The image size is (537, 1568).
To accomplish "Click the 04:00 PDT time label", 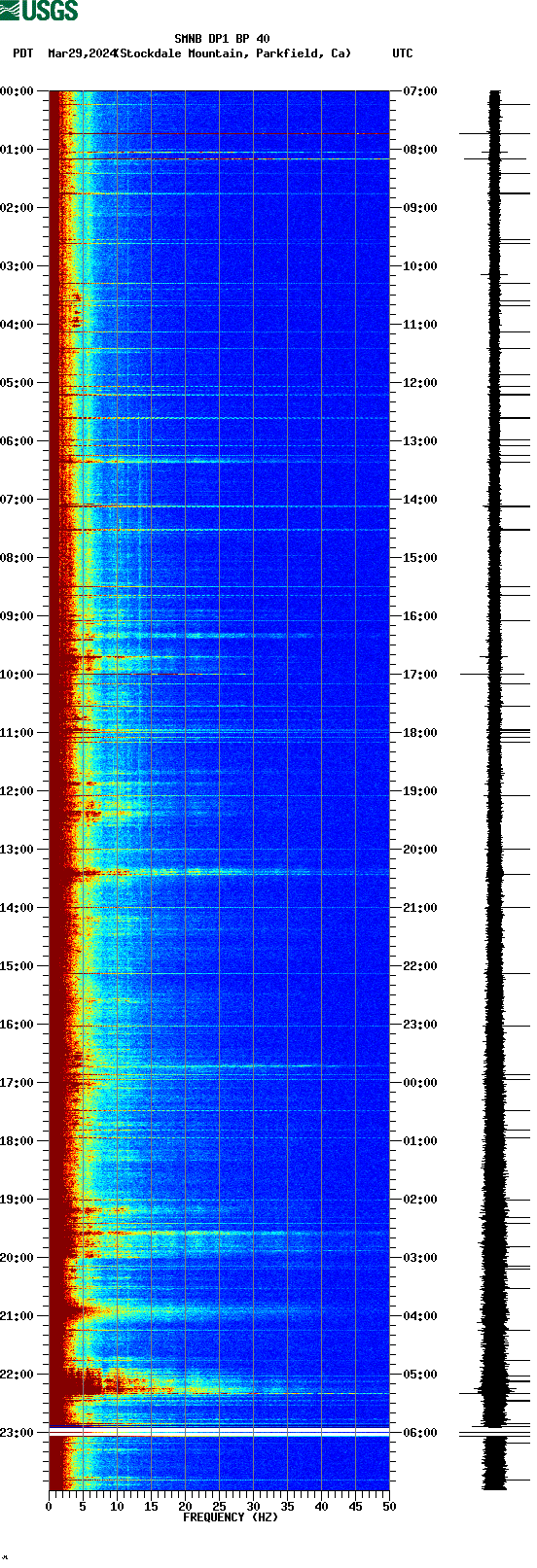I will tap(18, 325).
